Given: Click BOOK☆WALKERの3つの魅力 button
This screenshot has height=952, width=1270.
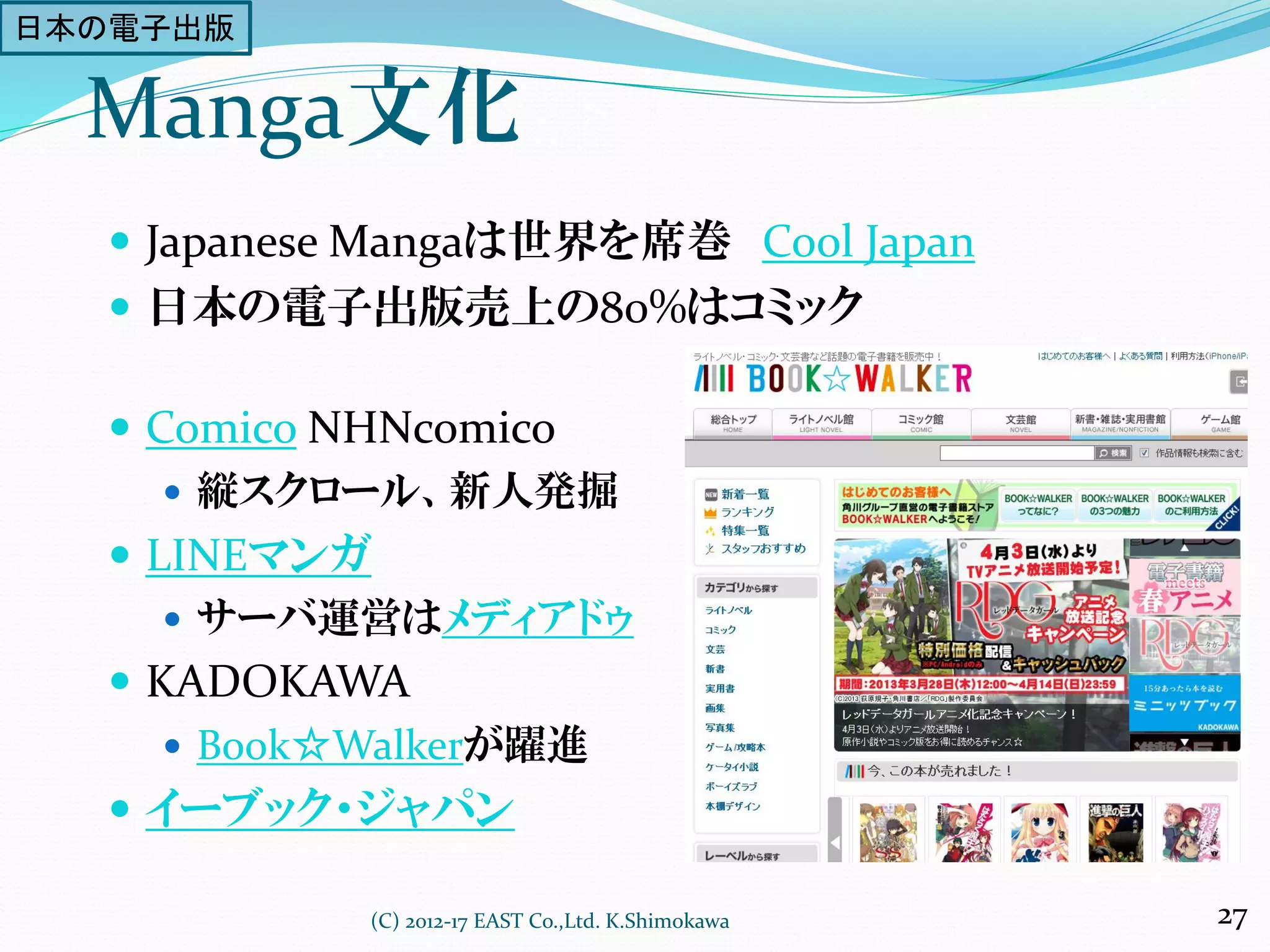Looking at the screenshot, I should [x=1115, y=505].
